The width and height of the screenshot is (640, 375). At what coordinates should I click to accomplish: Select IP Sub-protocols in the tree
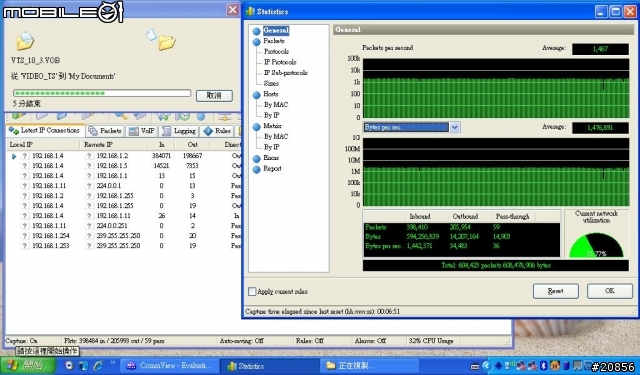(286, 73)
